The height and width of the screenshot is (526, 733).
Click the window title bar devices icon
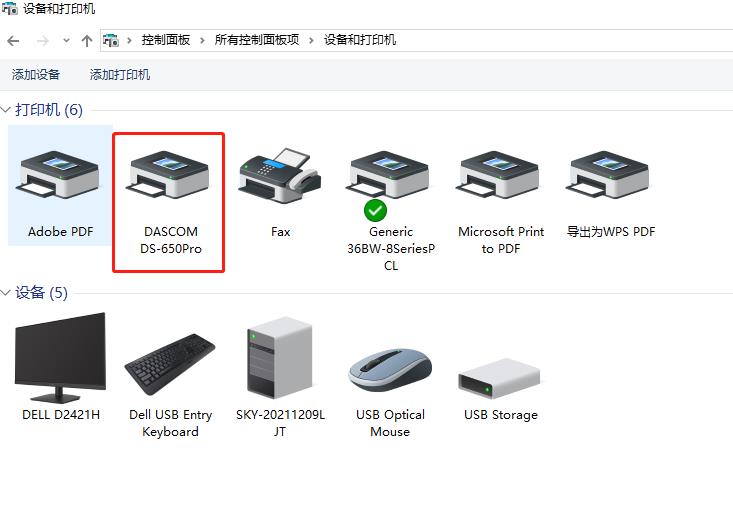(x=9, y=8)
